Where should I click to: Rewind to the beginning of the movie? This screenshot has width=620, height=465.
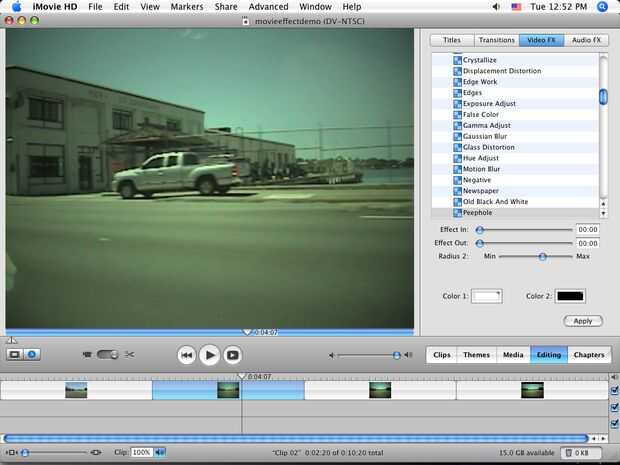186,355
